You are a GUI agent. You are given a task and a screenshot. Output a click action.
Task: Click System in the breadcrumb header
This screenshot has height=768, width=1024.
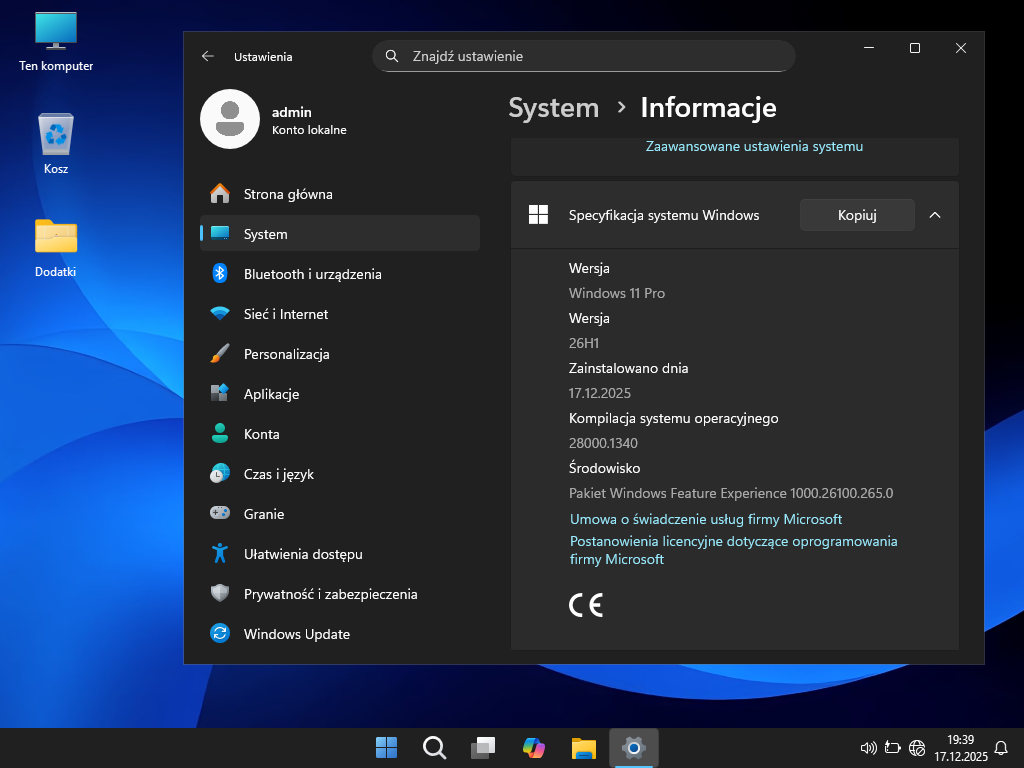tap(553, 108)
